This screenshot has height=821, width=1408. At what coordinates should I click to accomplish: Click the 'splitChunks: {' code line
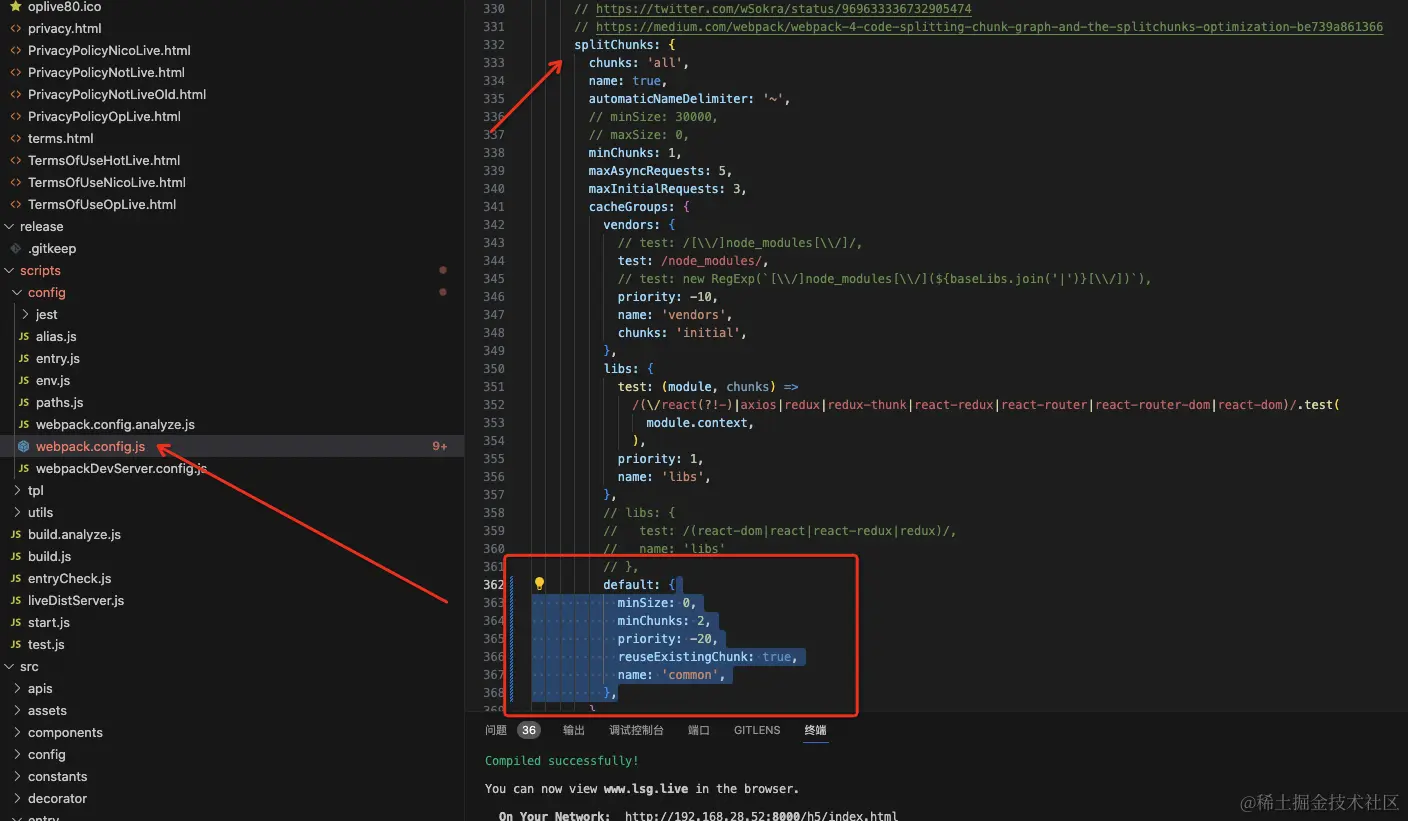(625, 45)
